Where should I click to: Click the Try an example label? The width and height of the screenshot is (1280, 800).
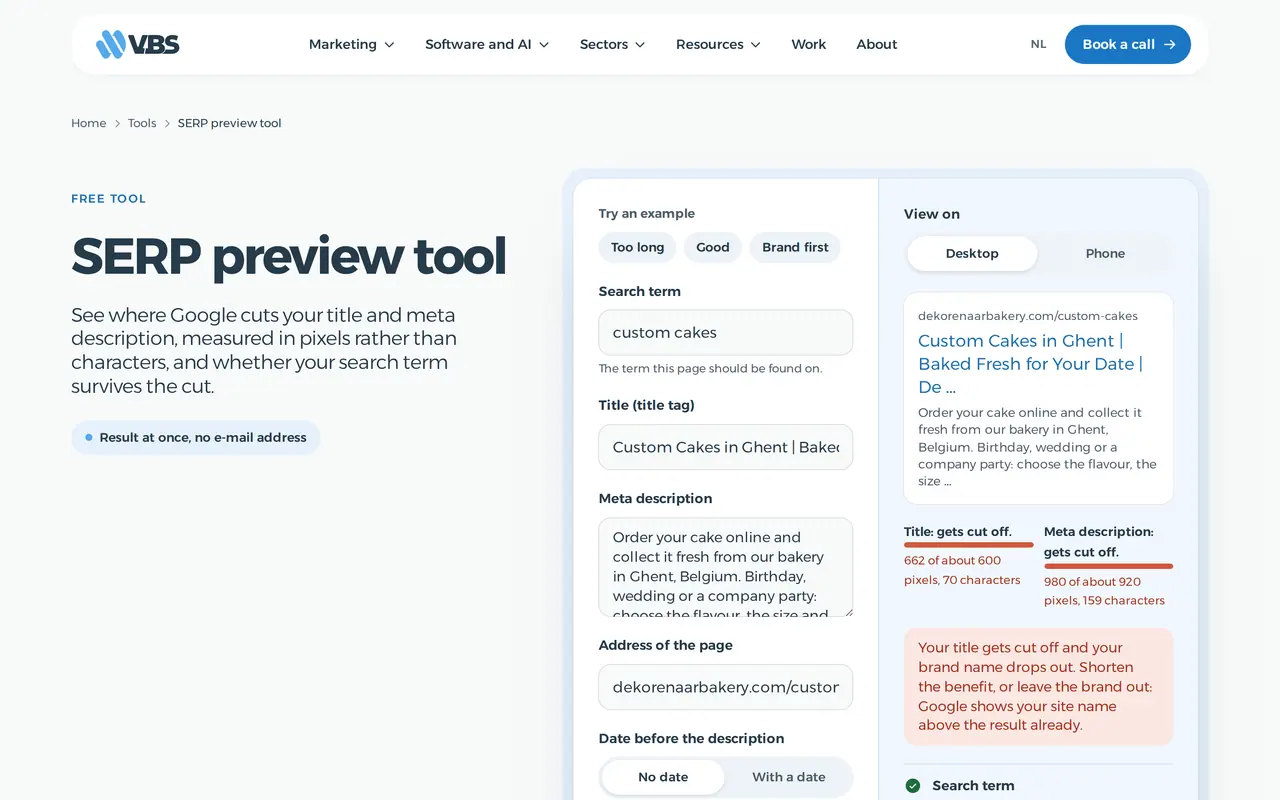click(x=647, y=214)
